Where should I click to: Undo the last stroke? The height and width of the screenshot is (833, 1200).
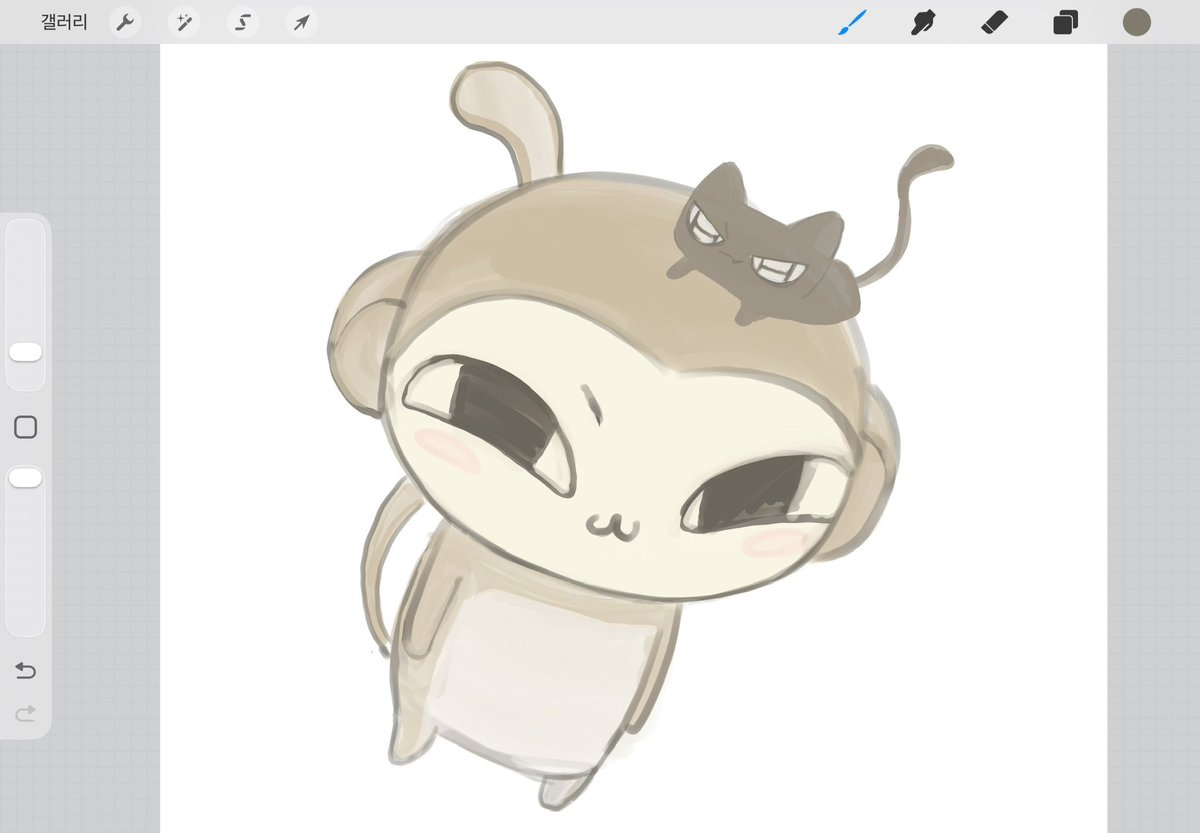[26, 670]
